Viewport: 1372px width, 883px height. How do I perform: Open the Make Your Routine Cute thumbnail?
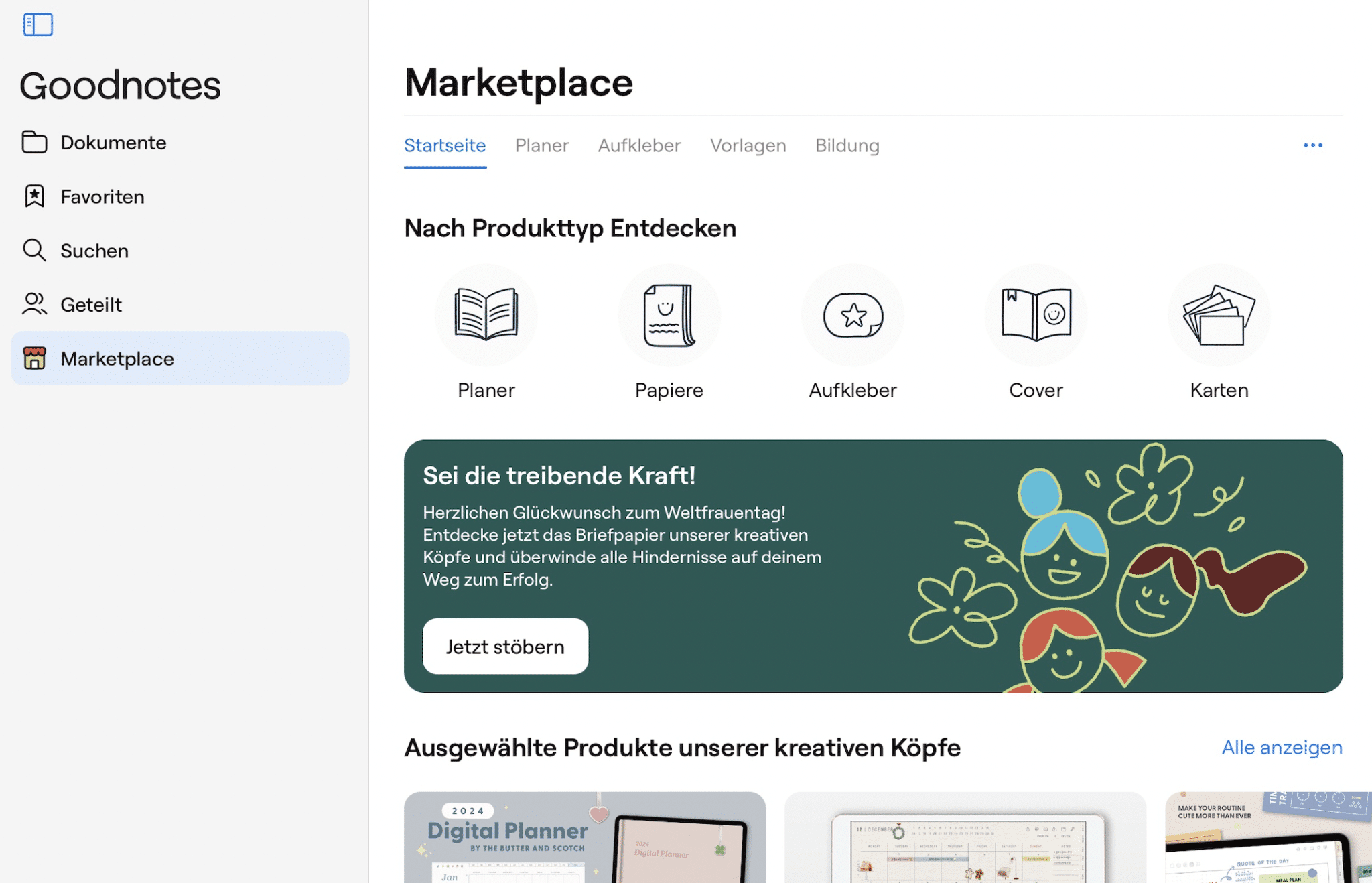pyautogui.click(x=1268, y=837)
